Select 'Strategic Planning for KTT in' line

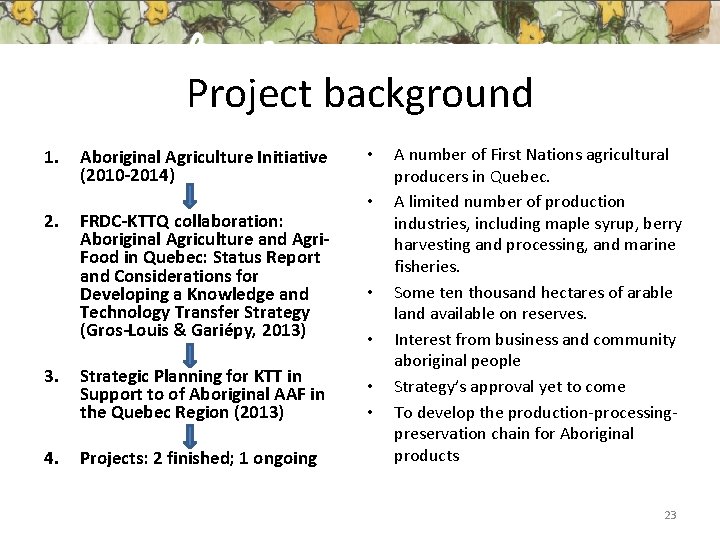click(191, 376)
